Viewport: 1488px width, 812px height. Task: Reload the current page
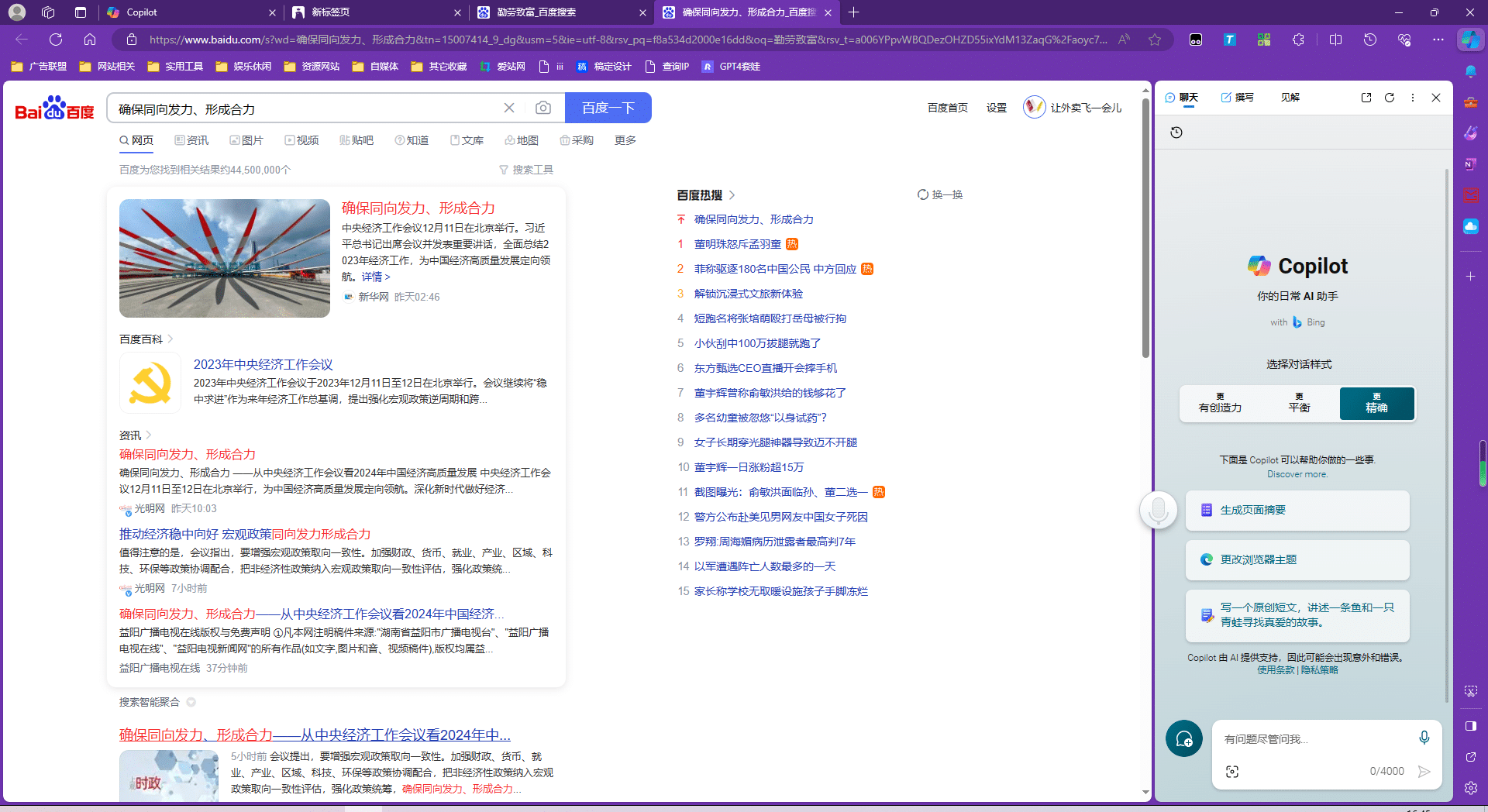tap(56, 40)
